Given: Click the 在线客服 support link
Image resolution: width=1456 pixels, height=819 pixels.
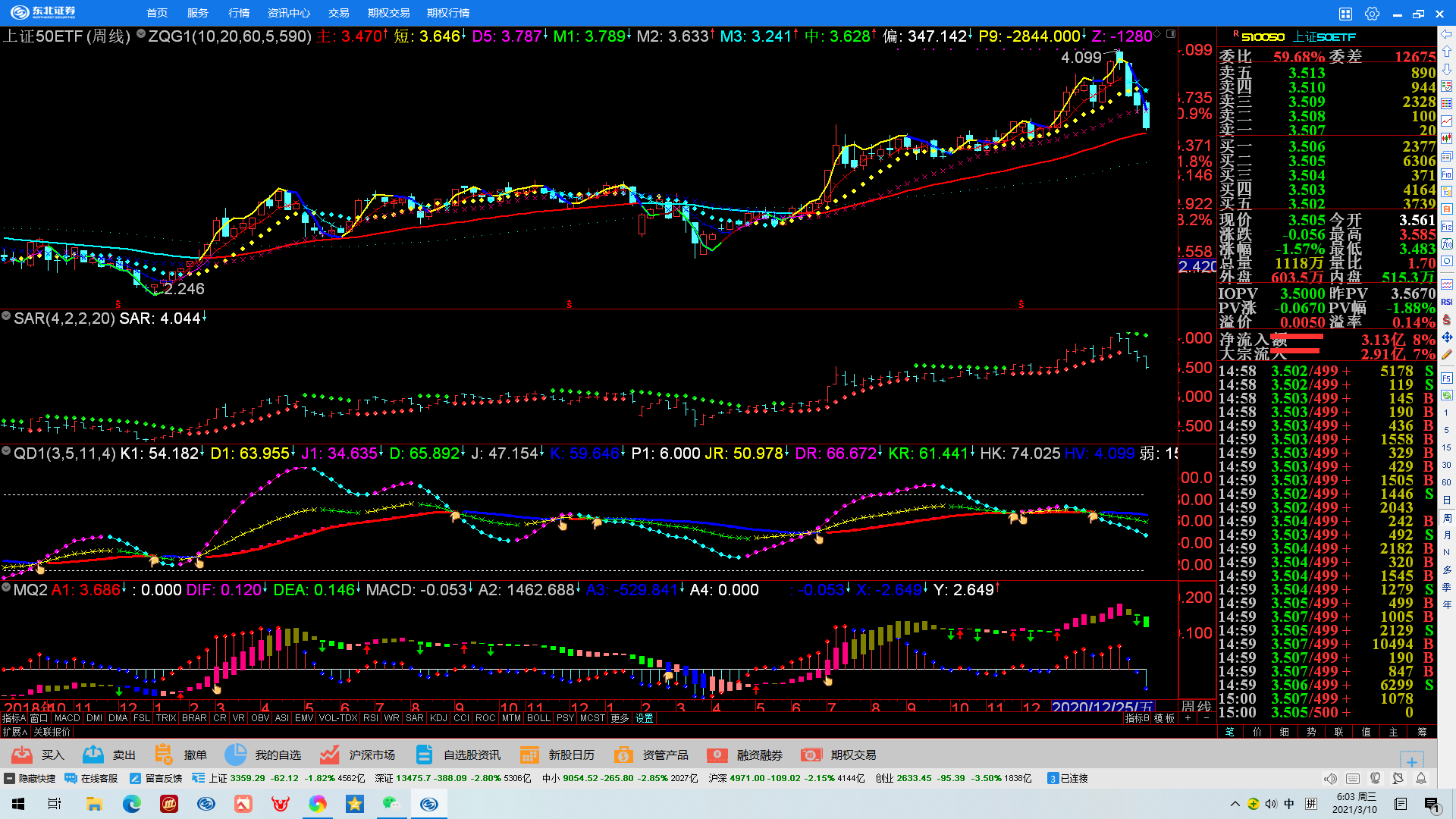Looking at the screenshot, I should 92,779.
